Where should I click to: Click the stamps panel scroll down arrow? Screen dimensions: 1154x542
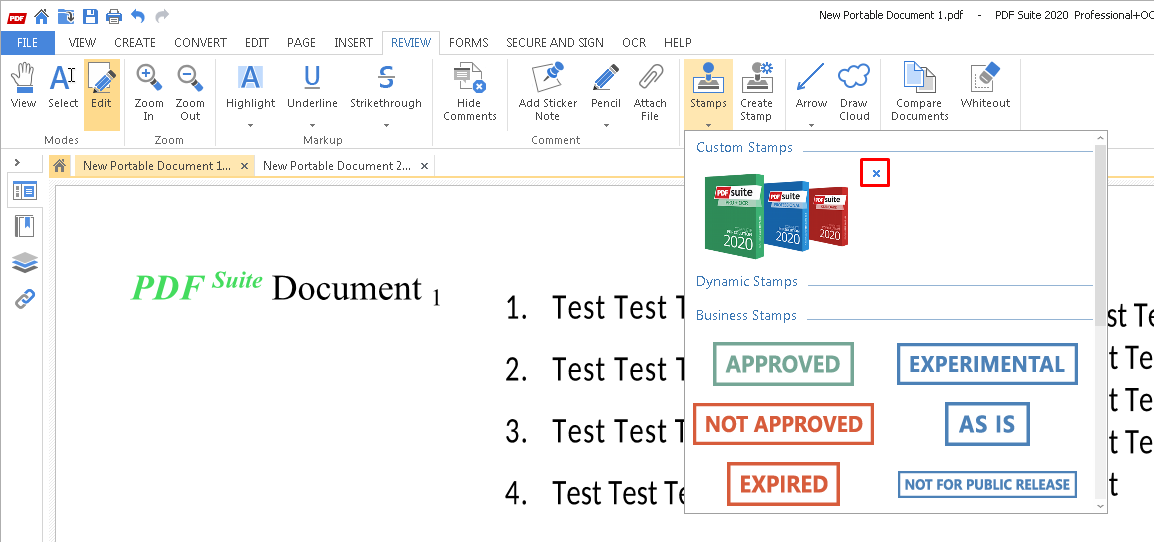1101,506
